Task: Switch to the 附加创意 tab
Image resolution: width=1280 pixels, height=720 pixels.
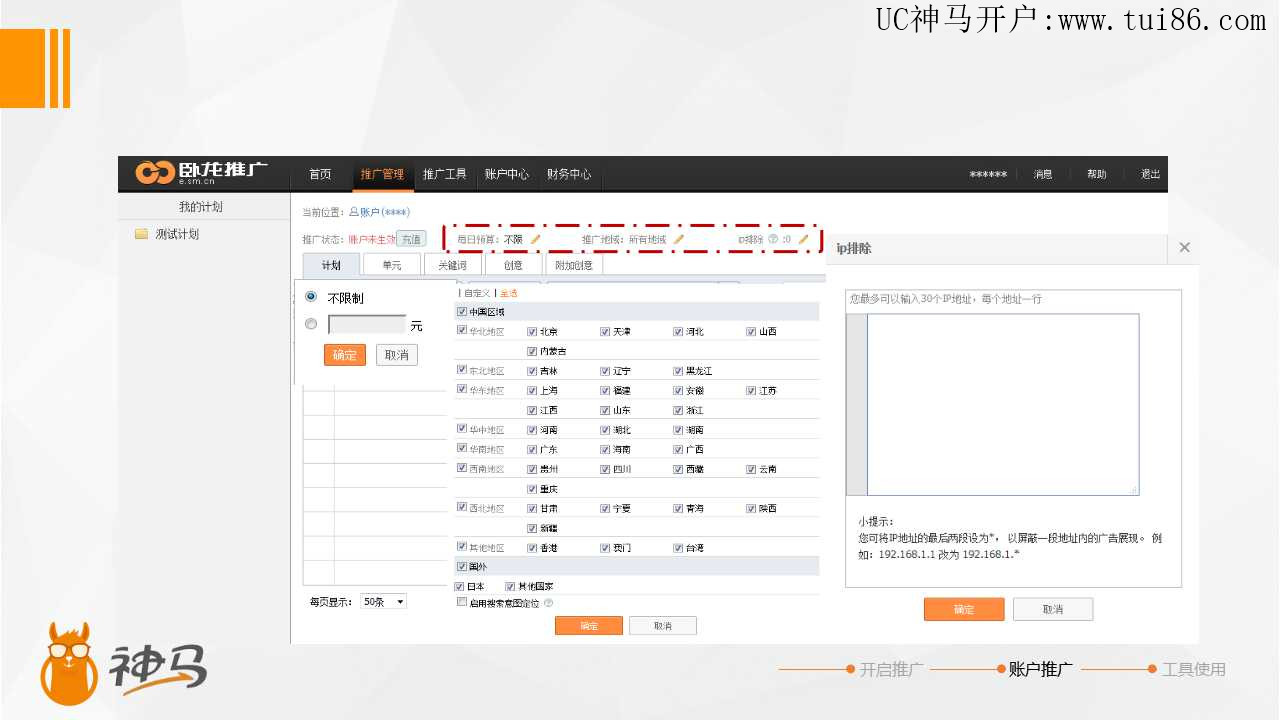Action: [x=574, y=265]
